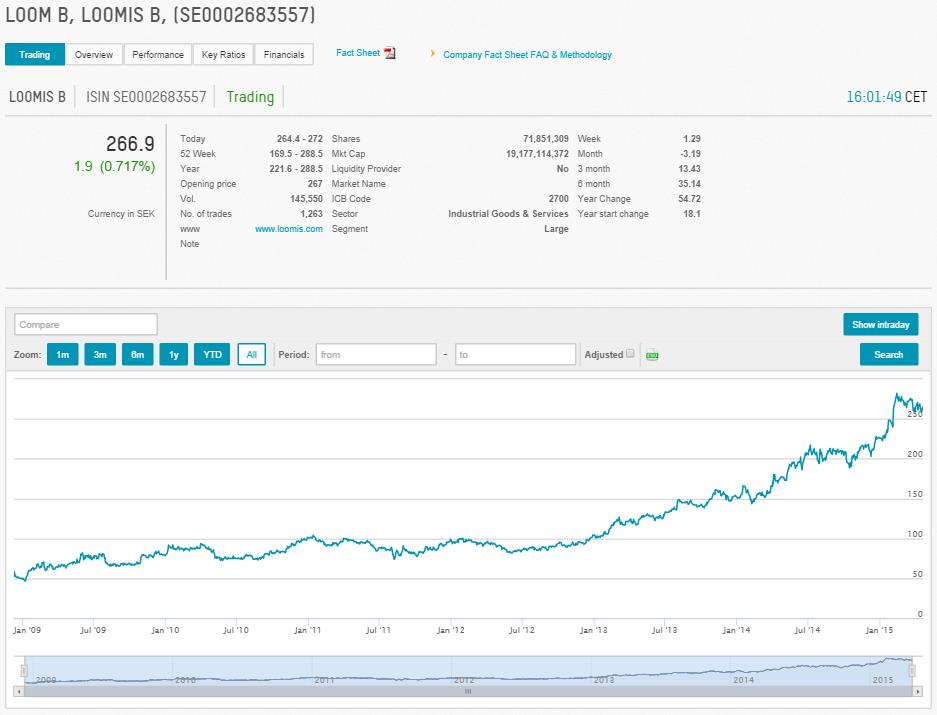Click the Search button
This screenshot has height=715, width=937.
tap(889, 355)
